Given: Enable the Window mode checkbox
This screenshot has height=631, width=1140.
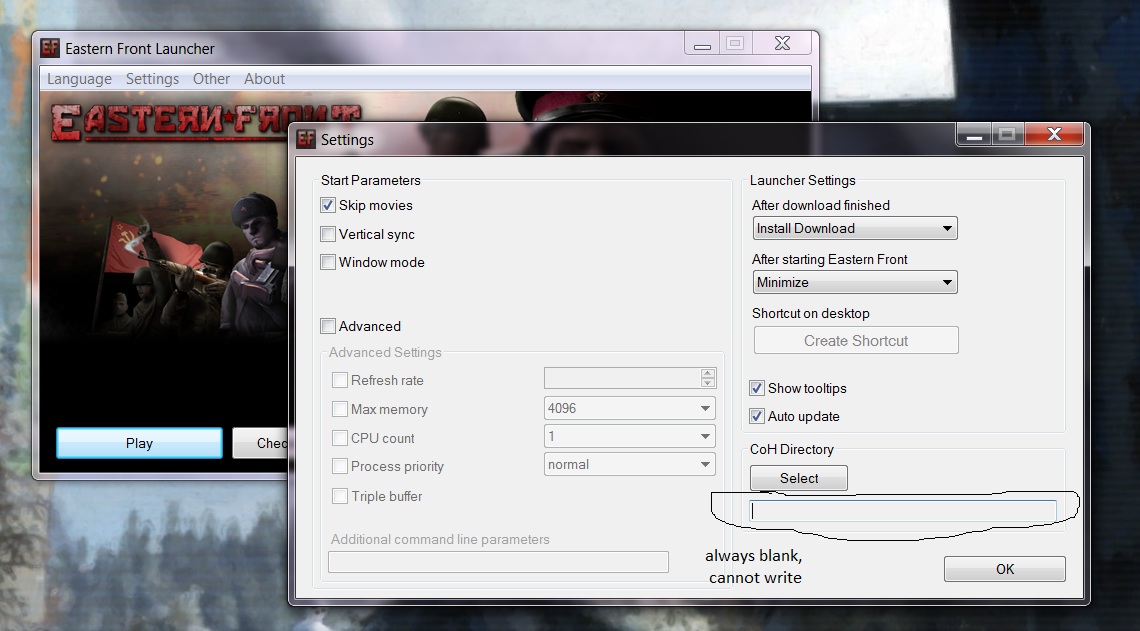Looking at the screenshot, I should coord(328,262).
